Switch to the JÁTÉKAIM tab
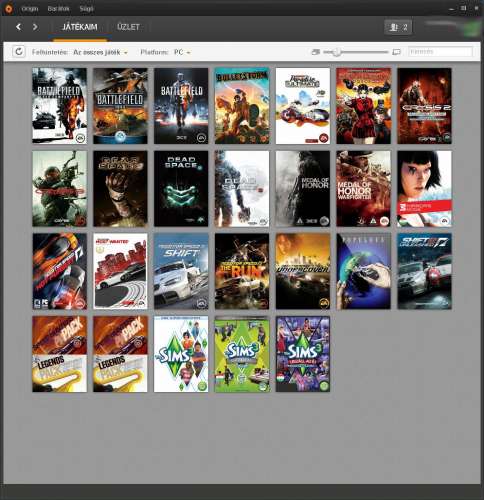484x500 pixels. pos(80,27)
